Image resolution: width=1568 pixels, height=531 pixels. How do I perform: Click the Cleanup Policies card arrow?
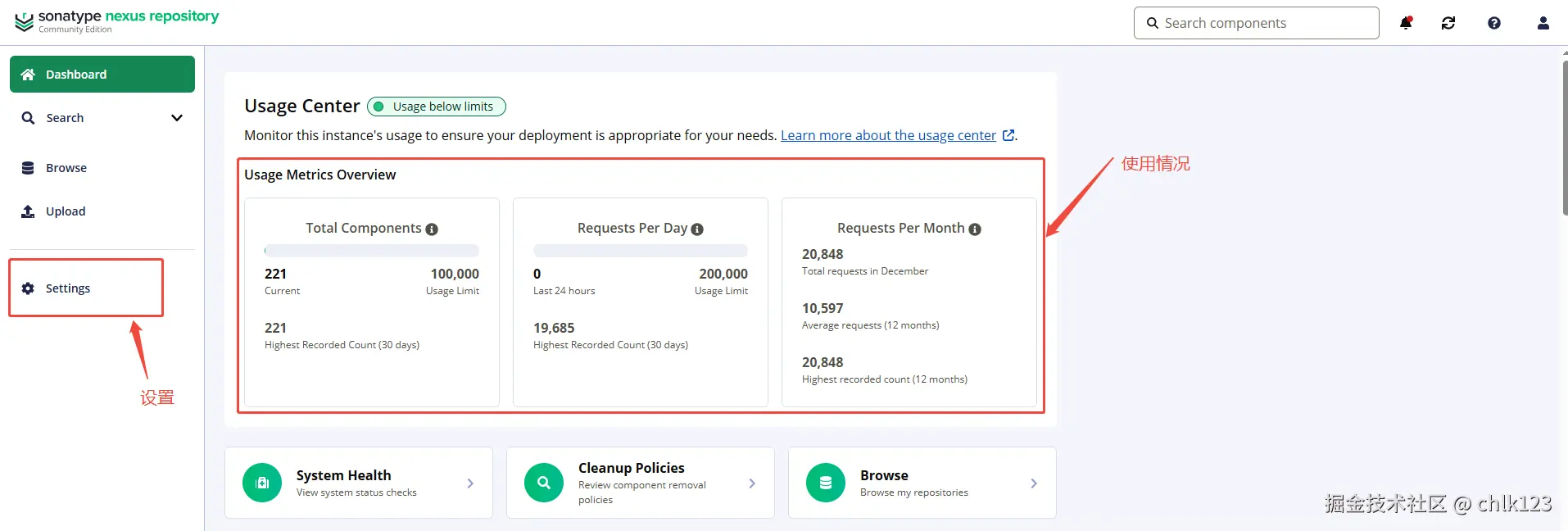752,483
